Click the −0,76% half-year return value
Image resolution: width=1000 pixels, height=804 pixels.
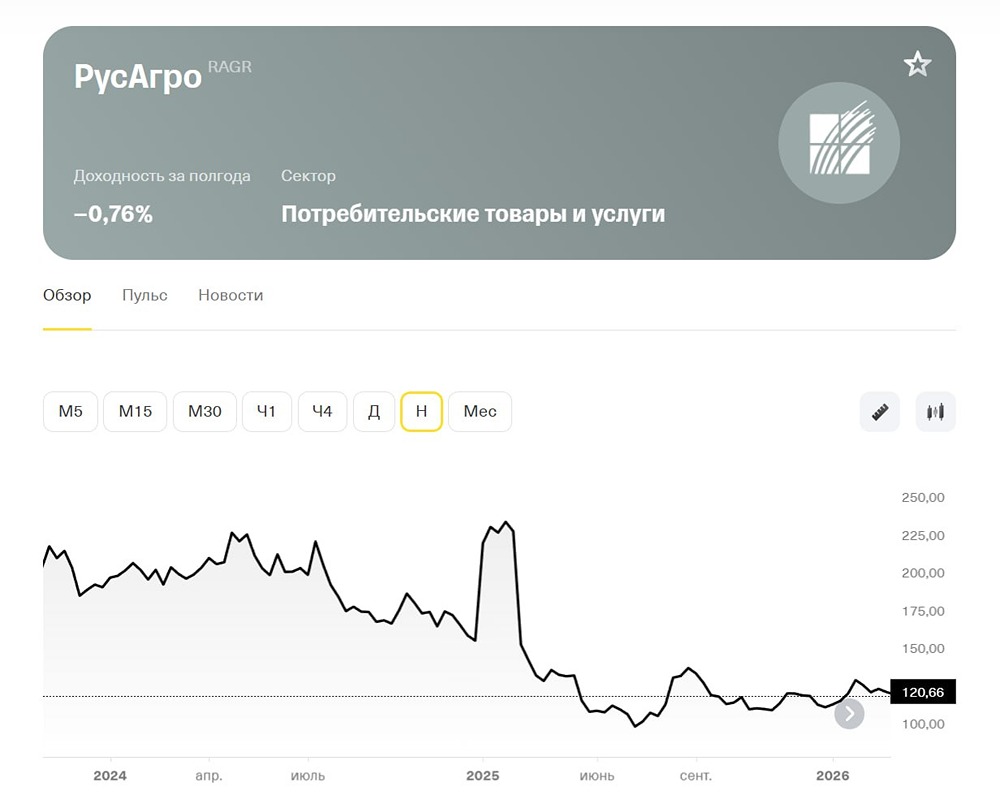coord(112,212)
